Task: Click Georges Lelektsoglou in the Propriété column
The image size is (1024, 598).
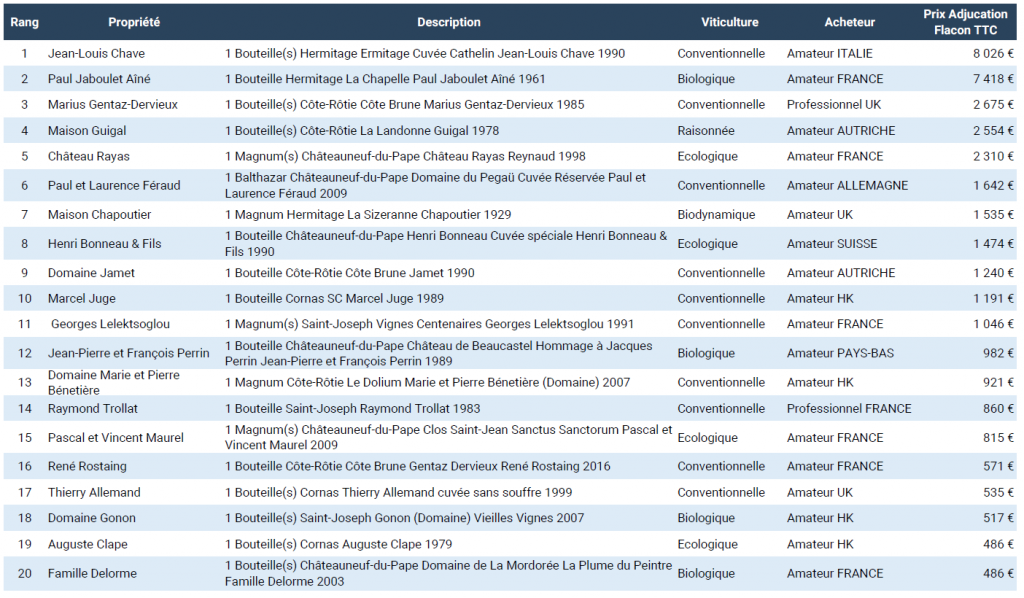Action: [110, 324]
